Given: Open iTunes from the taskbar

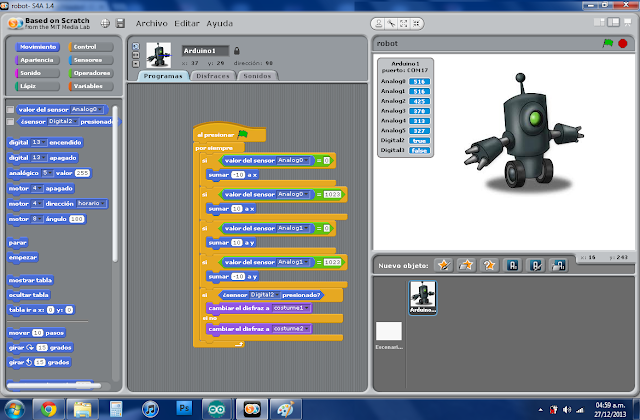Looking at the screenshot, I should pos(150,409).
